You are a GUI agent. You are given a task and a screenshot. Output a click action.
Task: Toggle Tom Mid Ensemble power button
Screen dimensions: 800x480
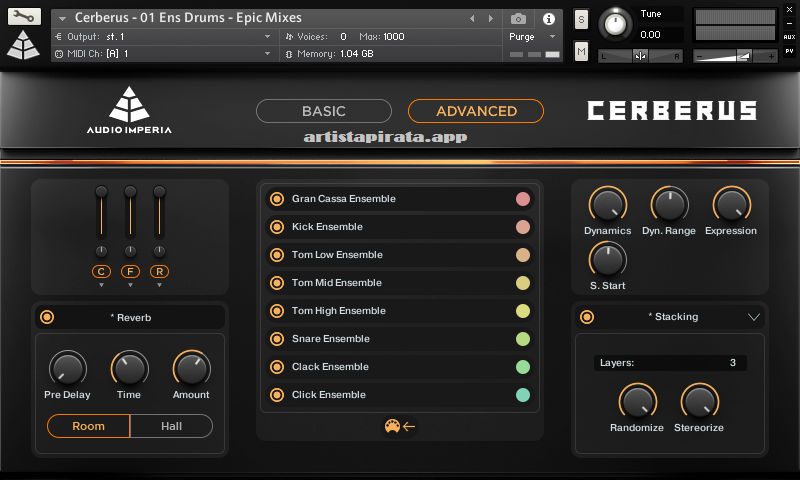click(277, 283)
